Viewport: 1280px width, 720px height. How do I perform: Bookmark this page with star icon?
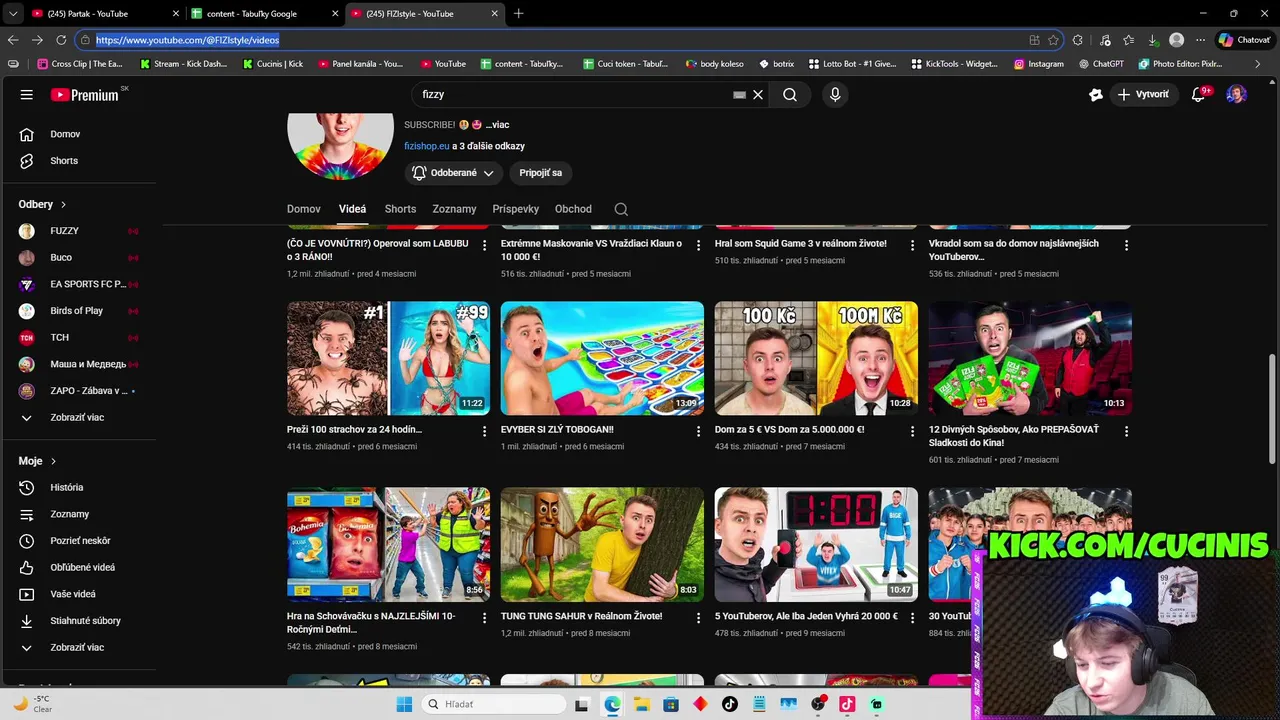(1053, 40)
